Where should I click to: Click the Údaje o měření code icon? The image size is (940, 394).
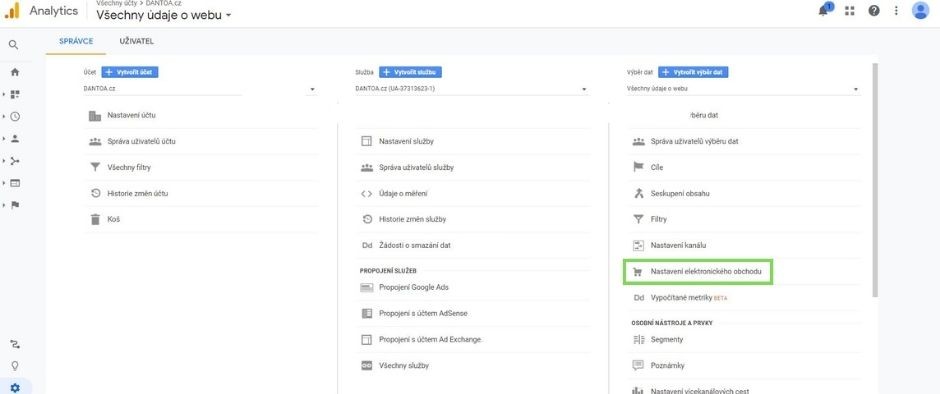[366, 194]
